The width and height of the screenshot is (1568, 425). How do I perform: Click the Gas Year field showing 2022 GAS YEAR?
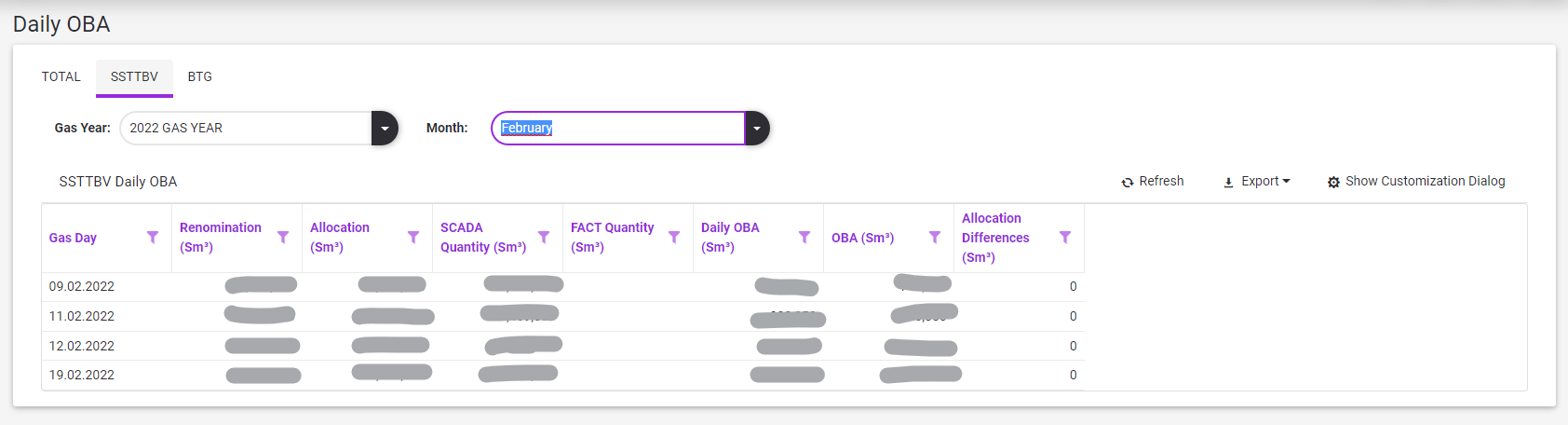246,129
